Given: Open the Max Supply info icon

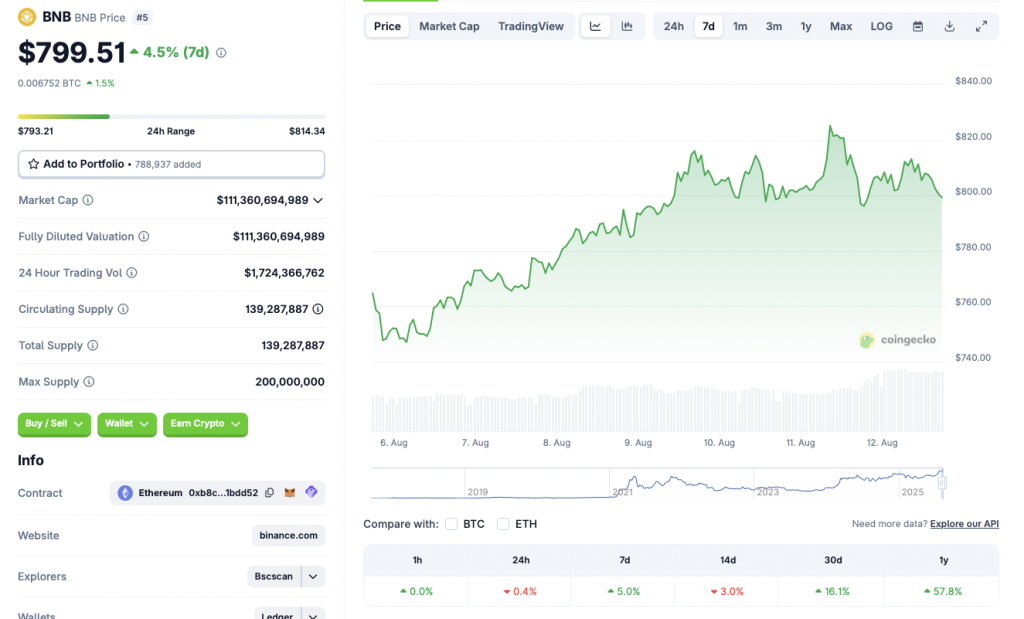Looking at the screenshot, I should [x=89, y=381].
